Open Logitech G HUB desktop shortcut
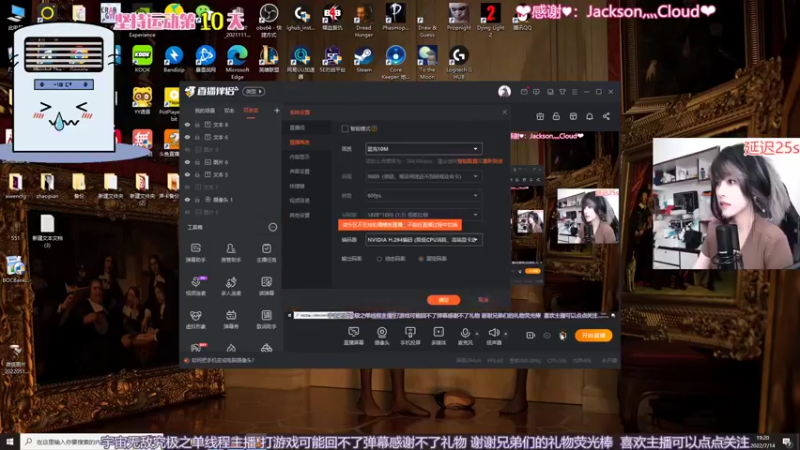The height and width of the screenshot is (450, 800). [459, 62]
